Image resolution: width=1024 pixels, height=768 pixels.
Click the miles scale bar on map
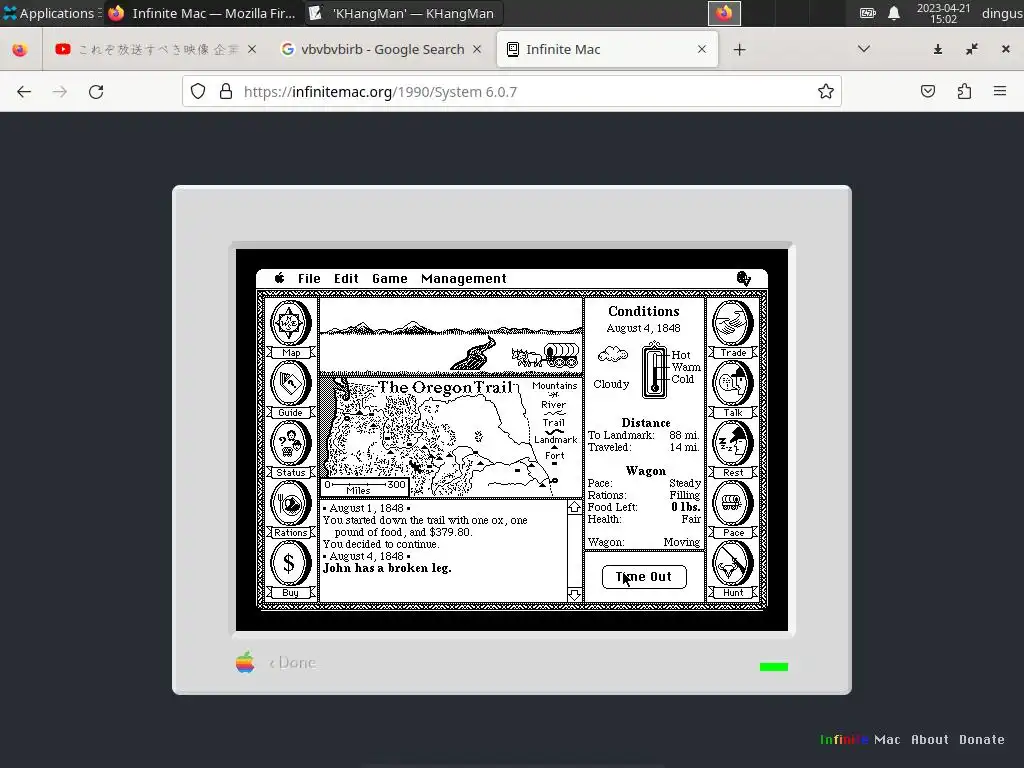pyautogui.click(x=364, y=487)
